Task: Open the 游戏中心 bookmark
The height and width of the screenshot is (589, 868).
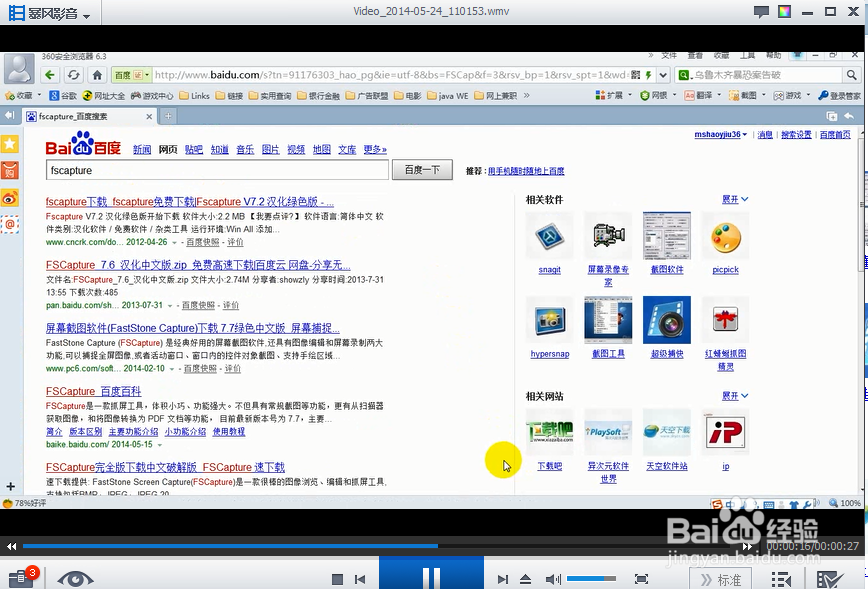Action: click(x=152, y=96)
